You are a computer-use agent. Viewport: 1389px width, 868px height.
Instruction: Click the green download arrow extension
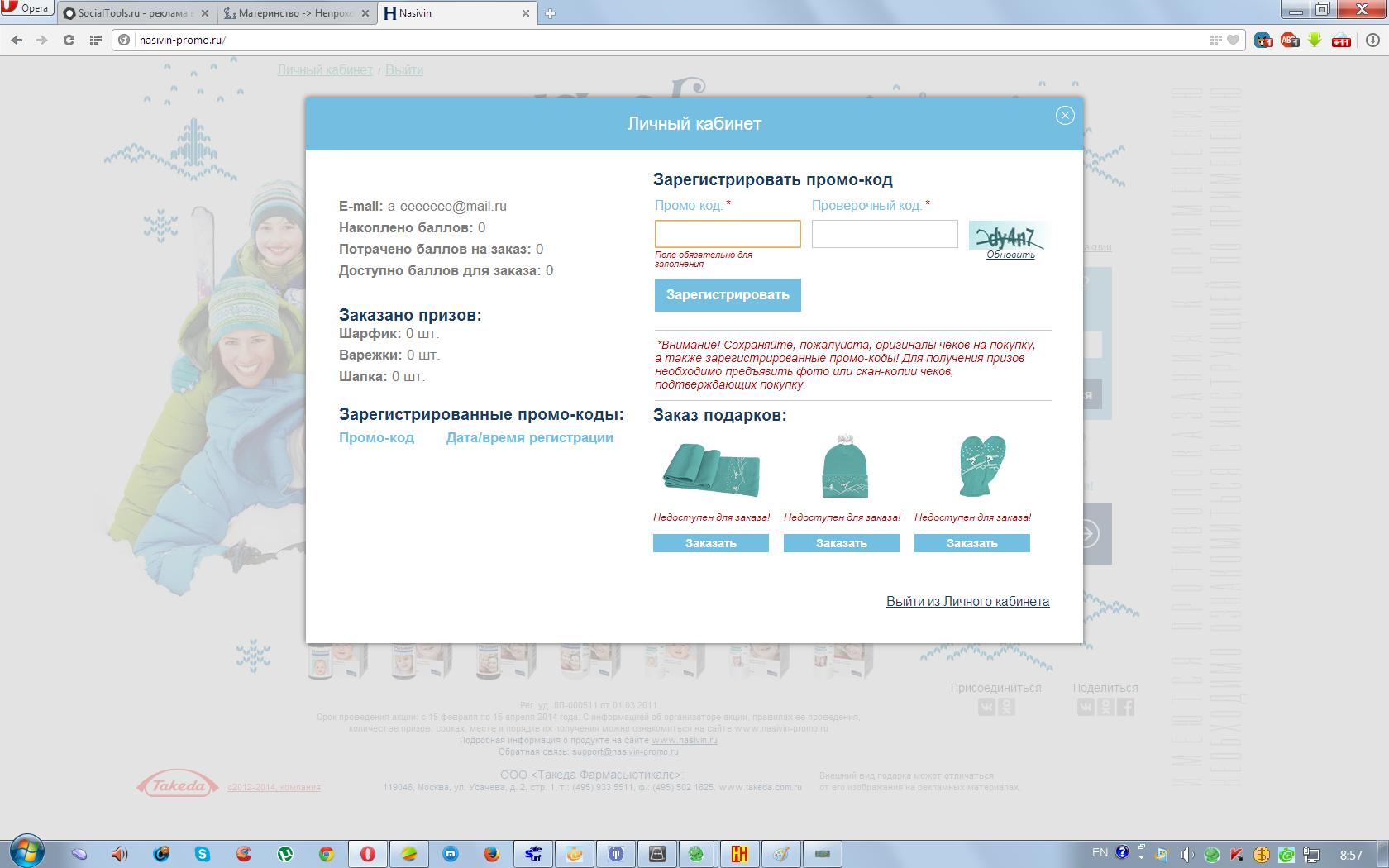tap(1315, 40)
